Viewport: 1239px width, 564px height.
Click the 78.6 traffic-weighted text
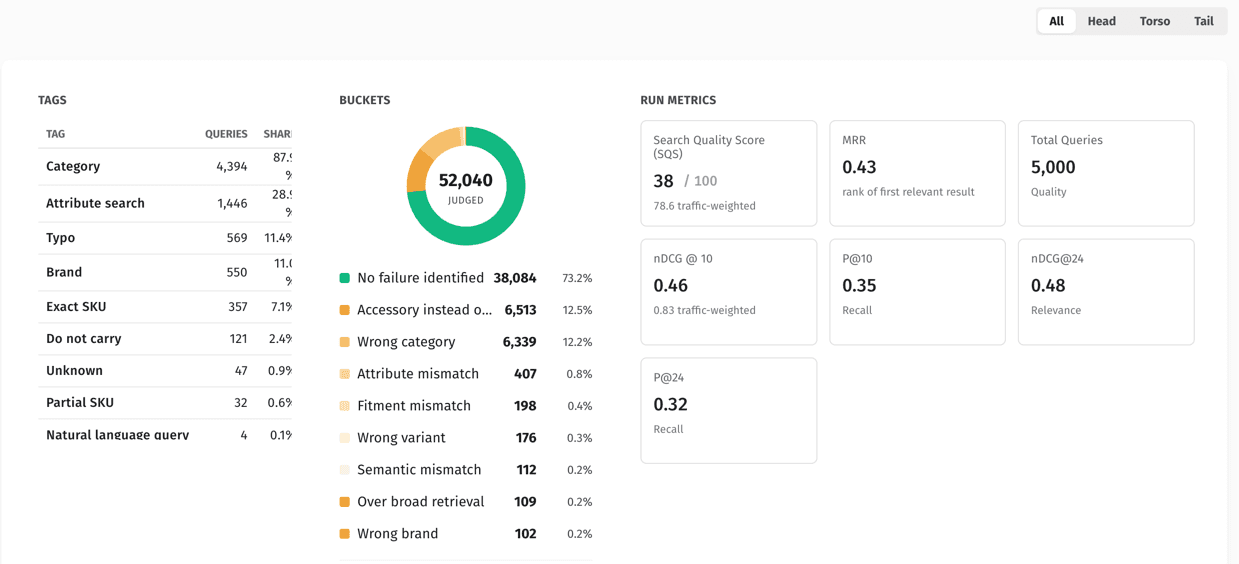[704, 206]
